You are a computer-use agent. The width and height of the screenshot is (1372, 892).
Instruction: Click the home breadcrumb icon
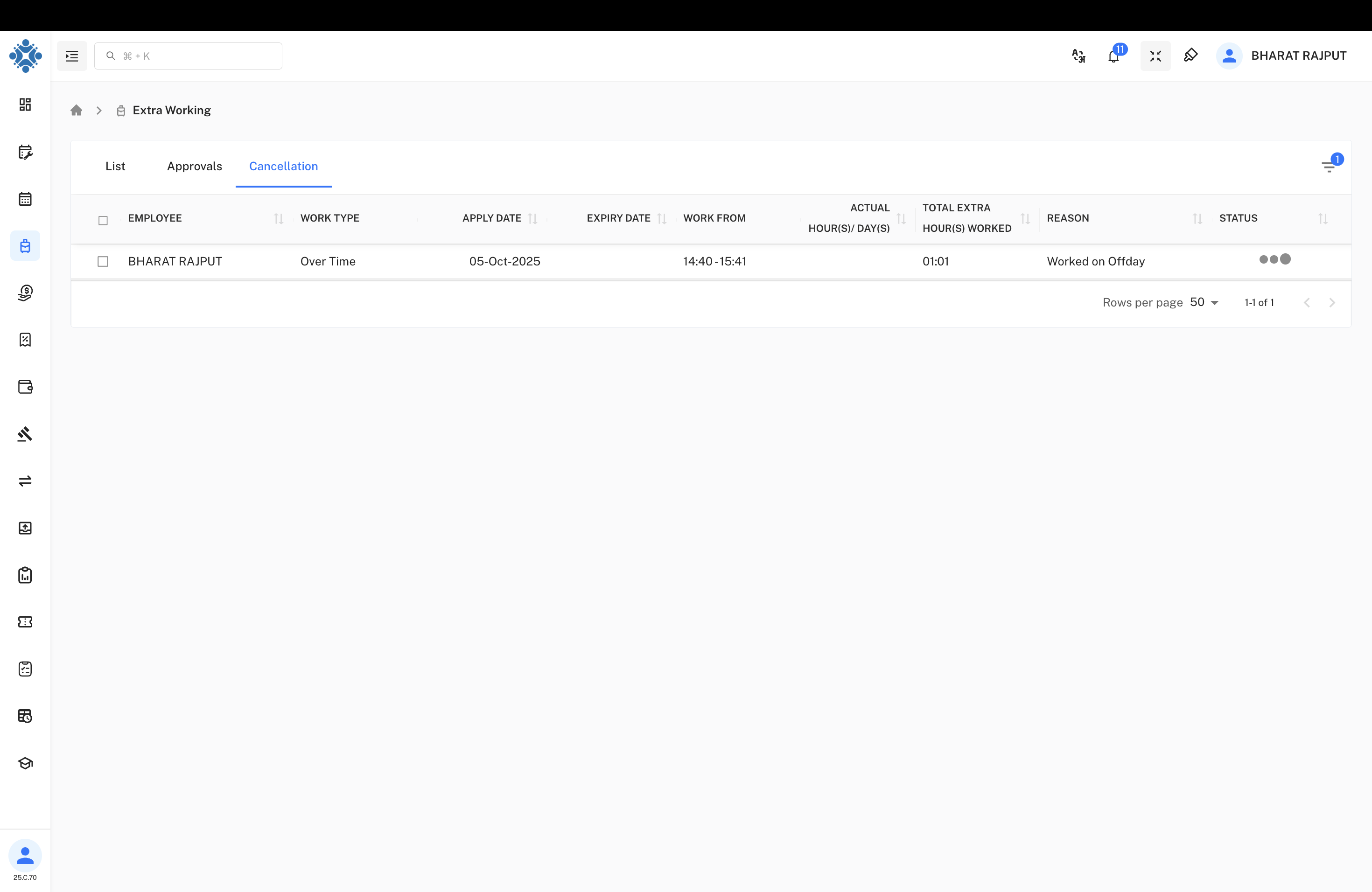tap(76, 110)
